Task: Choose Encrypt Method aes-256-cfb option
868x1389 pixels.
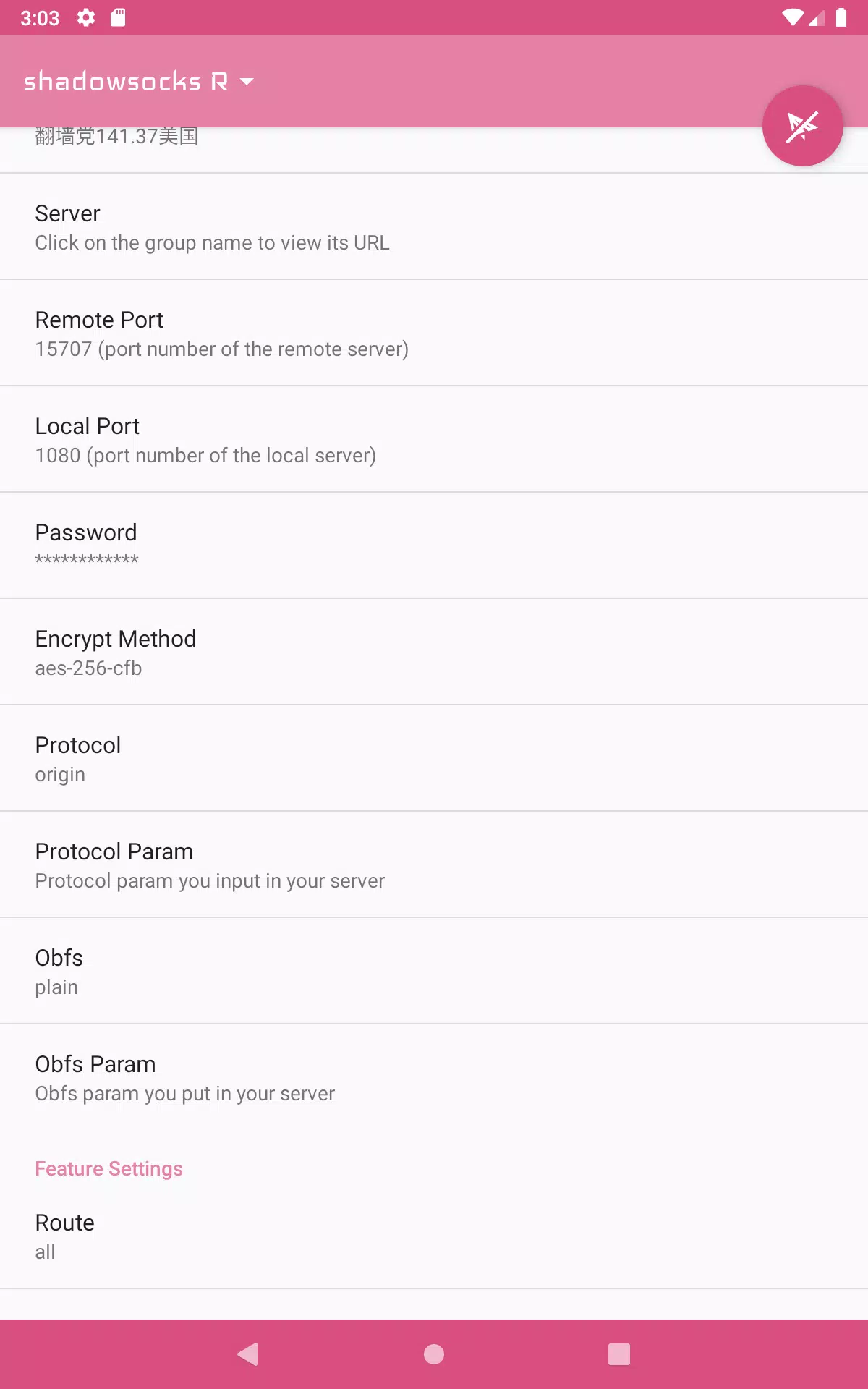Action: tap(434, 652)
